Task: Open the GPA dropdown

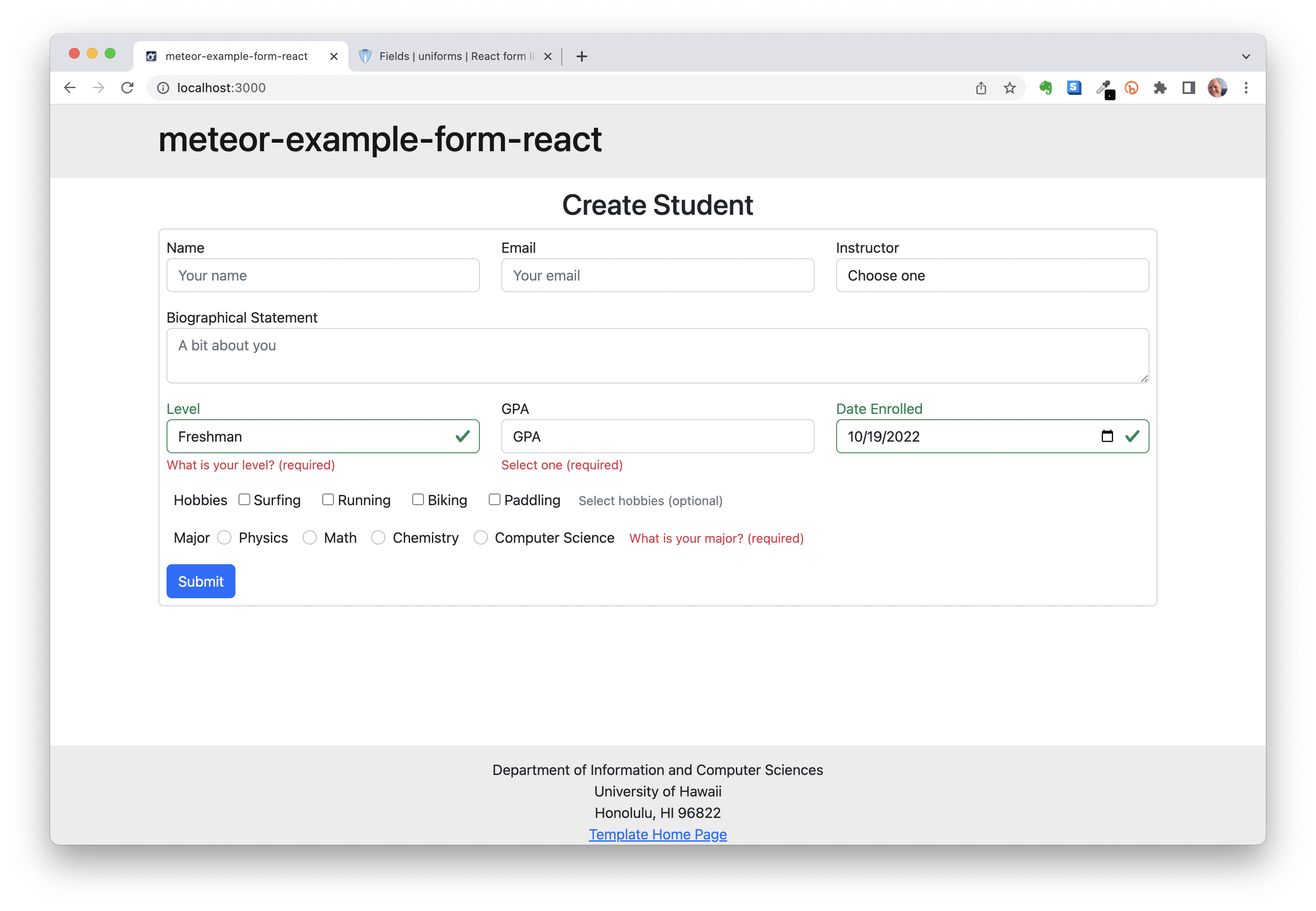Action: click(x=657, y=436)
